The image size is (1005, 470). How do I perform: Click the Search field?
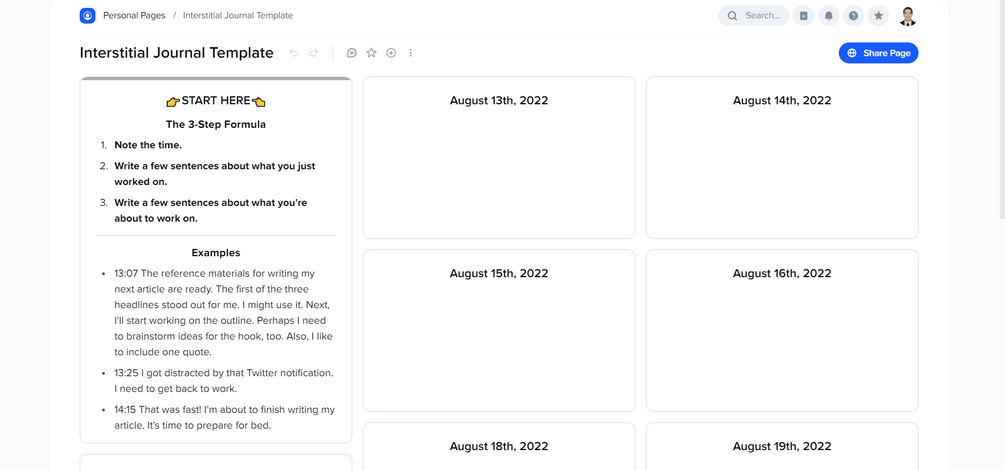tap(754, 16)
